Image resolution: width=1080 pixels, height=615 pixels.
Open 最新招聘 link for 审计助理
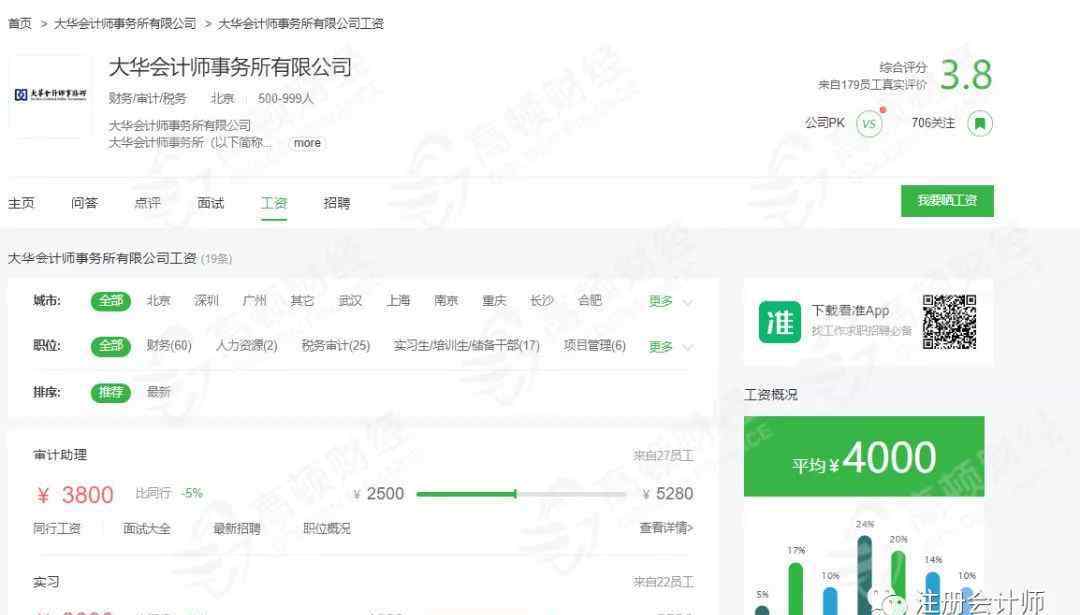pyautogui.click(x=237, y=529)
